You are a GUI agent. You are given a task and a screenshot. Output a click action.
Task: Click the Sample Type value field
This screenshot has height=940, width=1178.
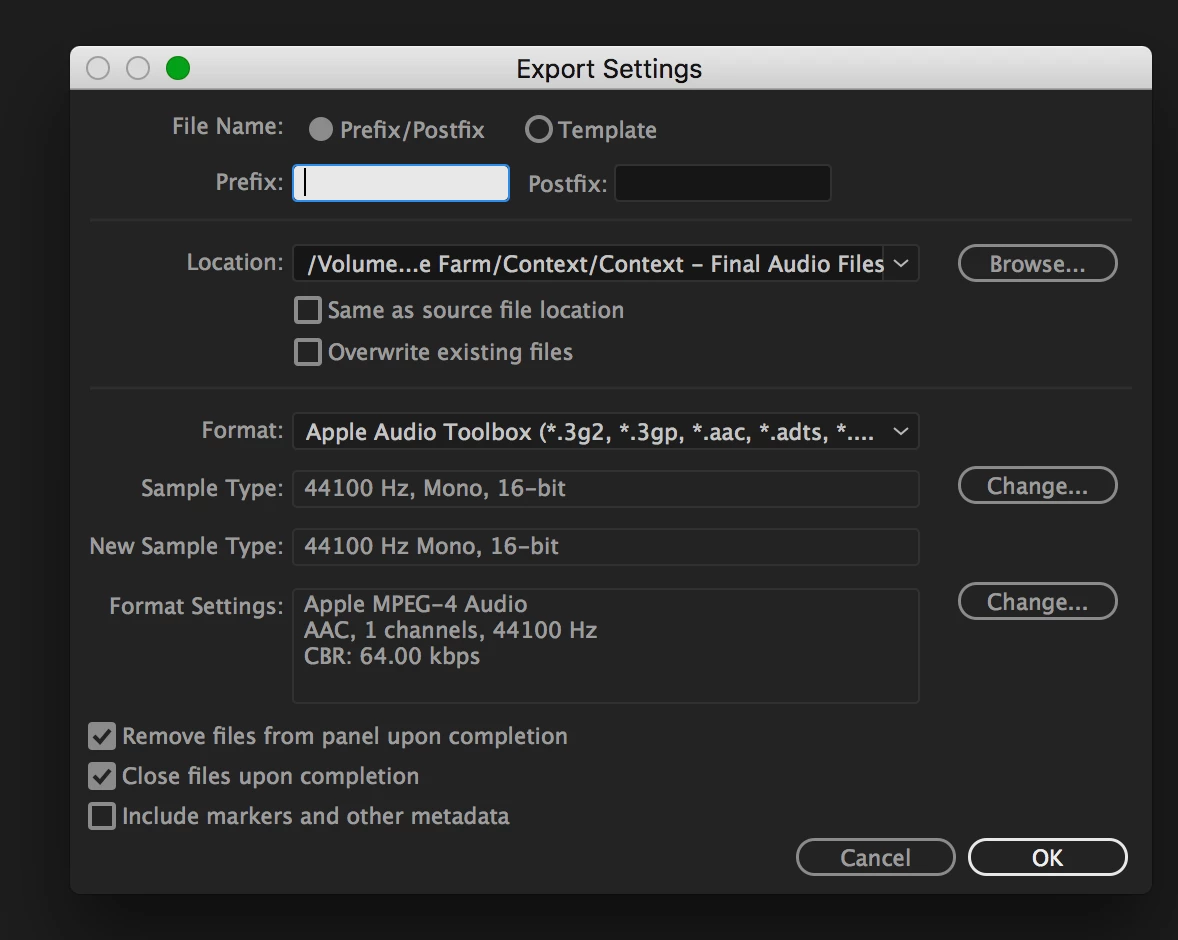click(605, 489)
